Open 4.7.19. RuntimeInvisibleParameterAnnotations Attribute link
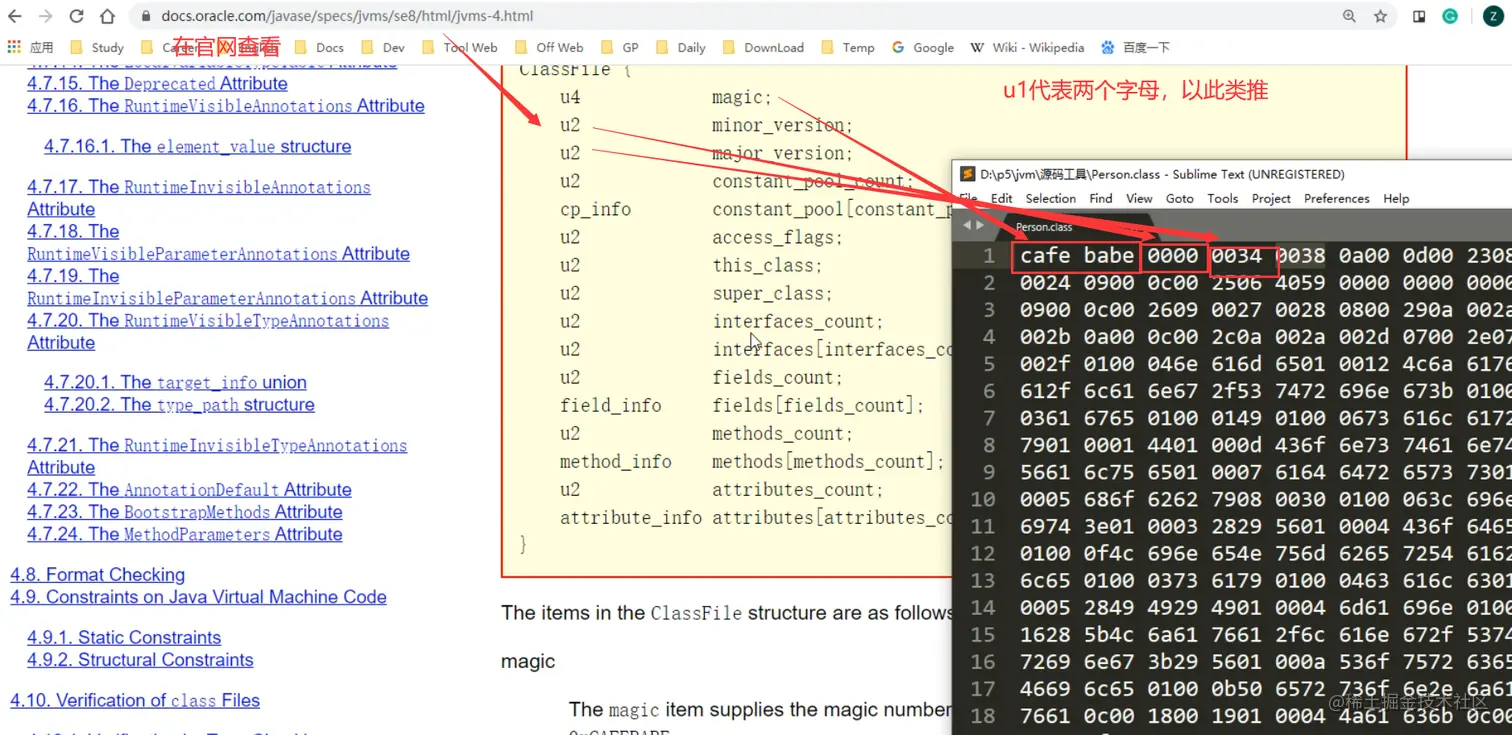Viewport: 1512px width, 735px height. pos(227,287)
